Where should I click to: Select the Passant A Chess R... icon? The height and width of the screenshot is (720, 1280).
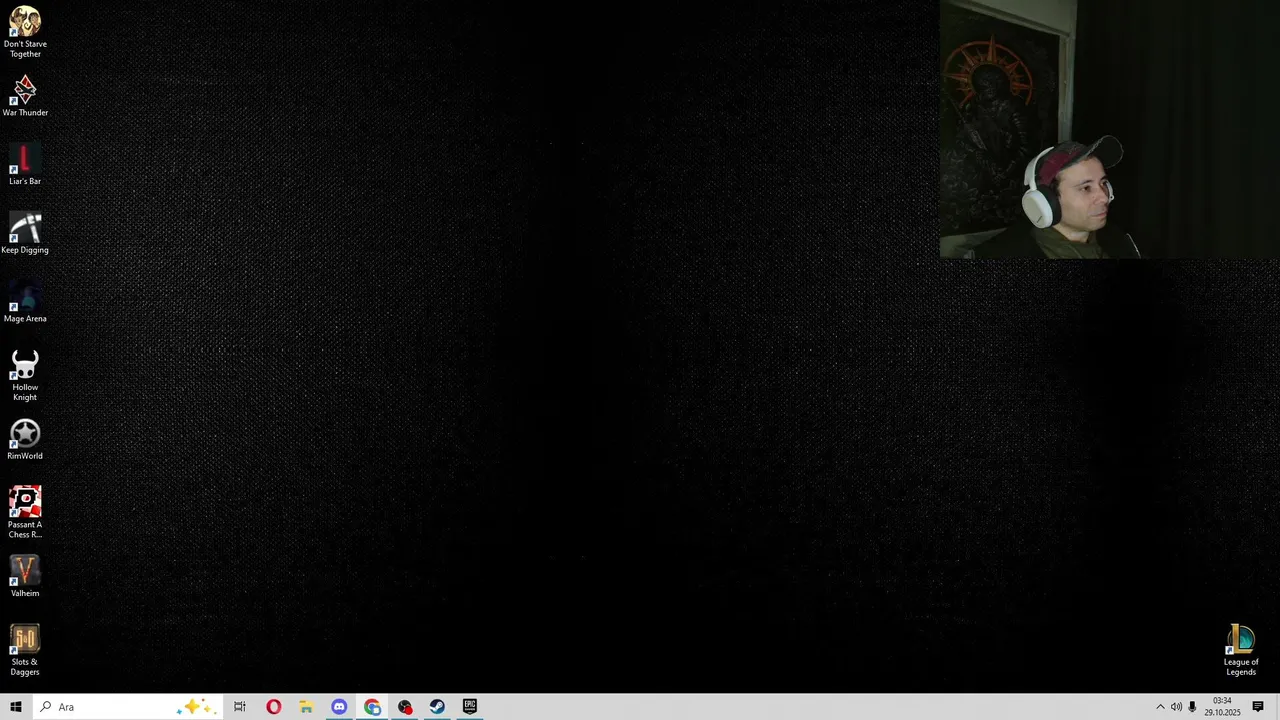coord(25,513)
